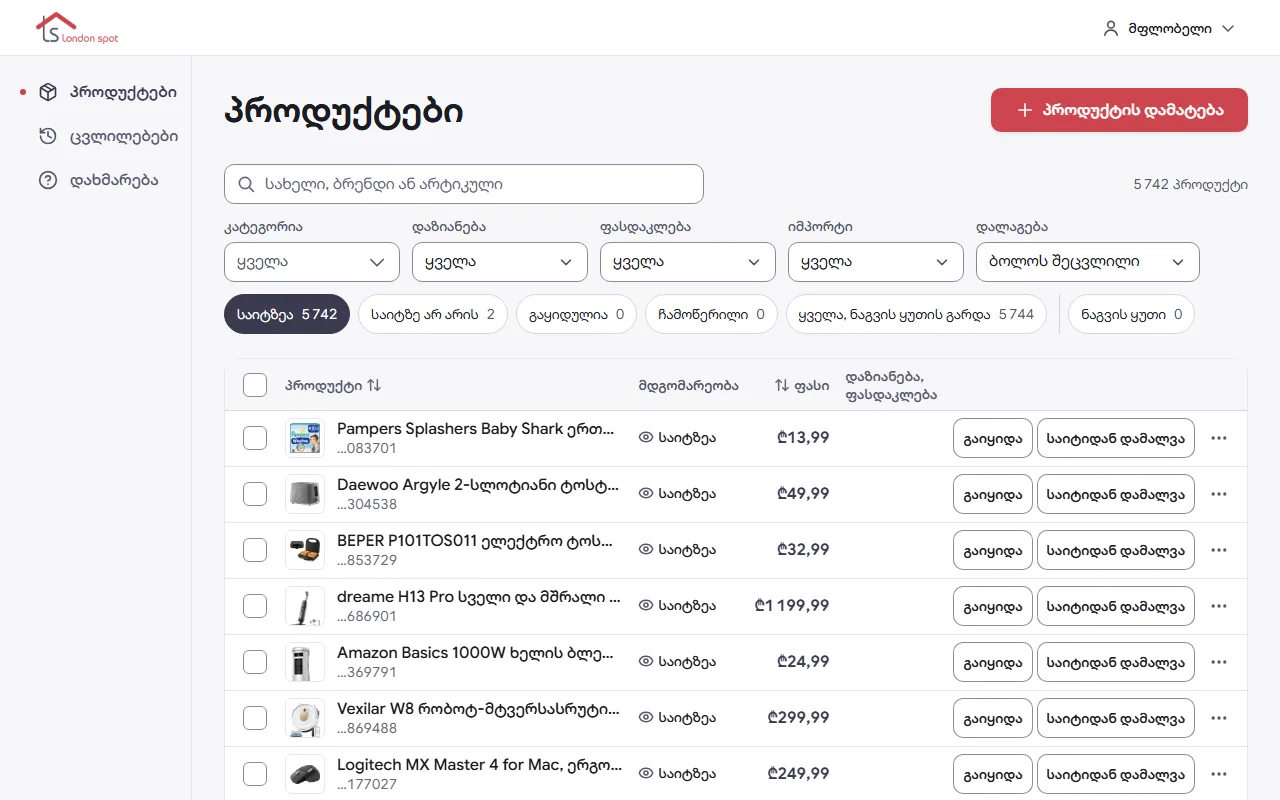This screenshot has height=800, width=1280.
Task: Open more options for Vexilar W8 row
Action: pyautogui.click(x=1218, y=718)
